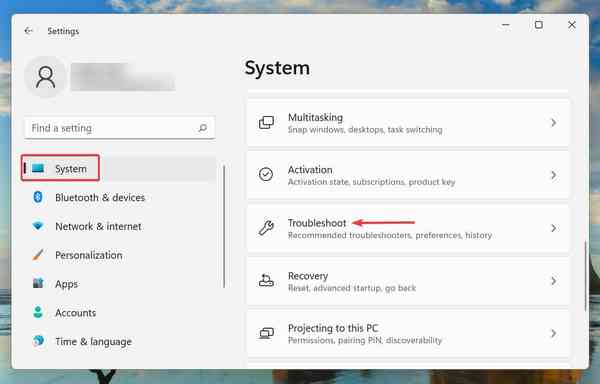Viewport: 600px width, 384px height.
Task: Expand the Recovery chevron arrow
Action: click(553, 281)
